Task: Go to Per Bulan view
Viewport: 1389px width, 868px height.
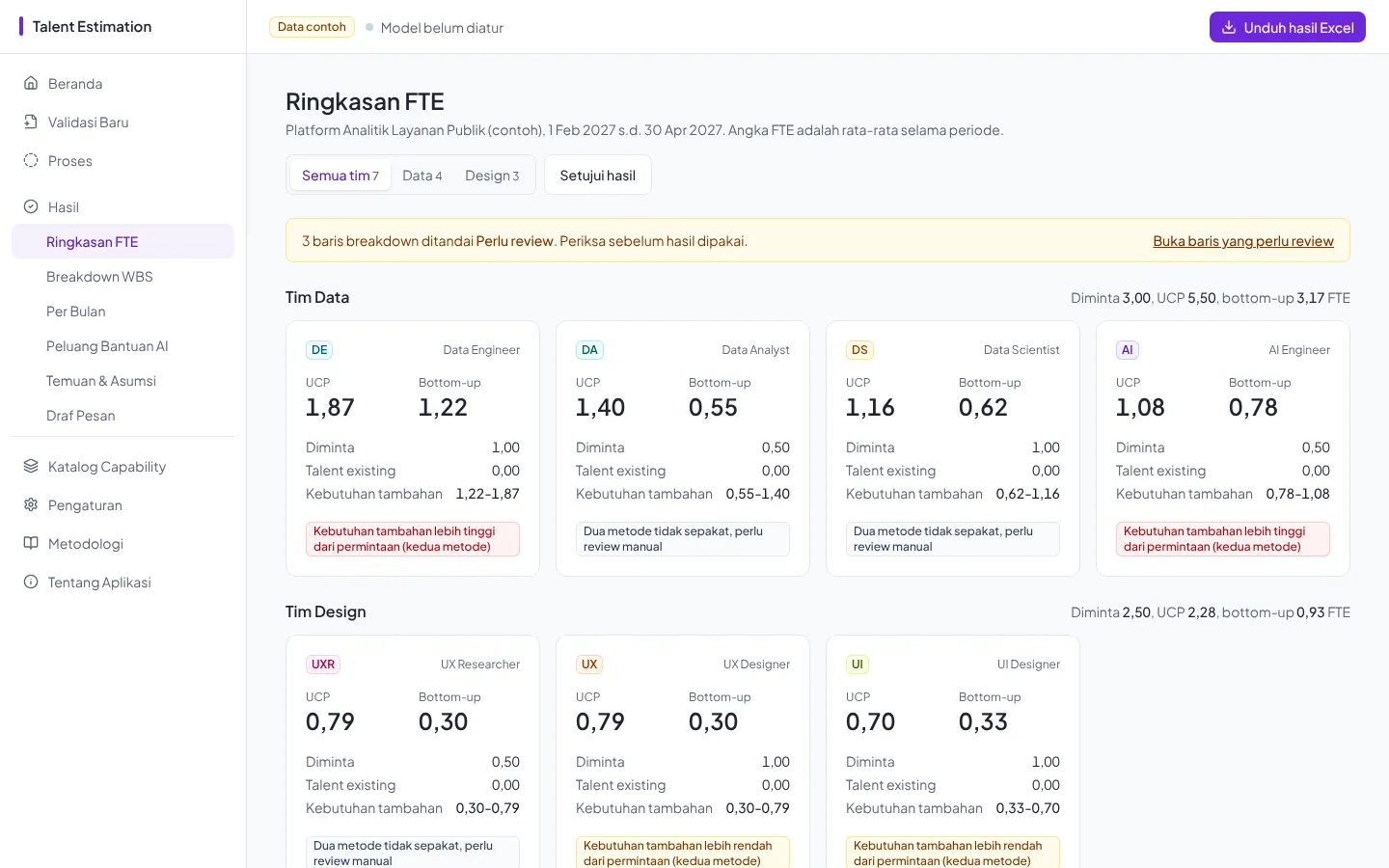Action: click(123, 311)
